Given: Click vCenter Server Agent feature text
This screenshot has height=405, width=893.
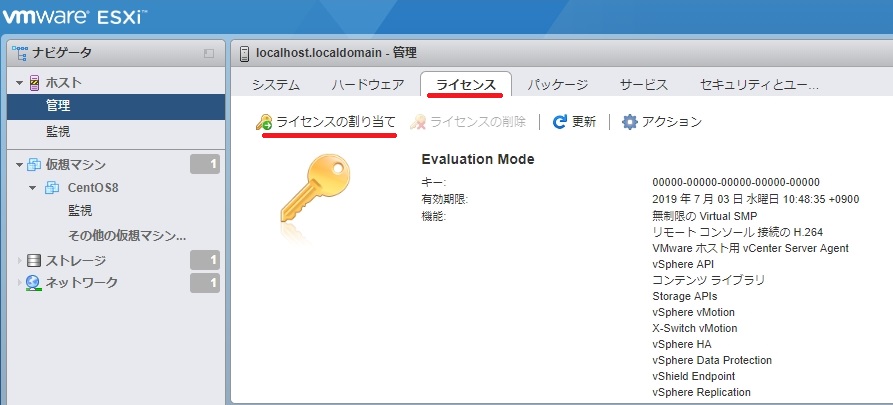Looking at the screenshot, I should [x=750, y=248].
